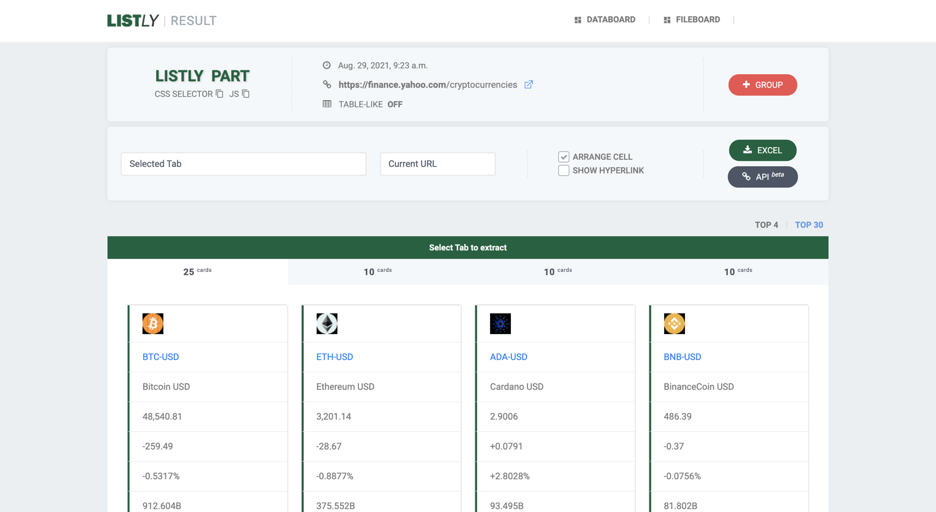Image resolution: width=936 pixels, height=512 pixels.
Task: Copy the JS selector icon
Action: [246, 94]
